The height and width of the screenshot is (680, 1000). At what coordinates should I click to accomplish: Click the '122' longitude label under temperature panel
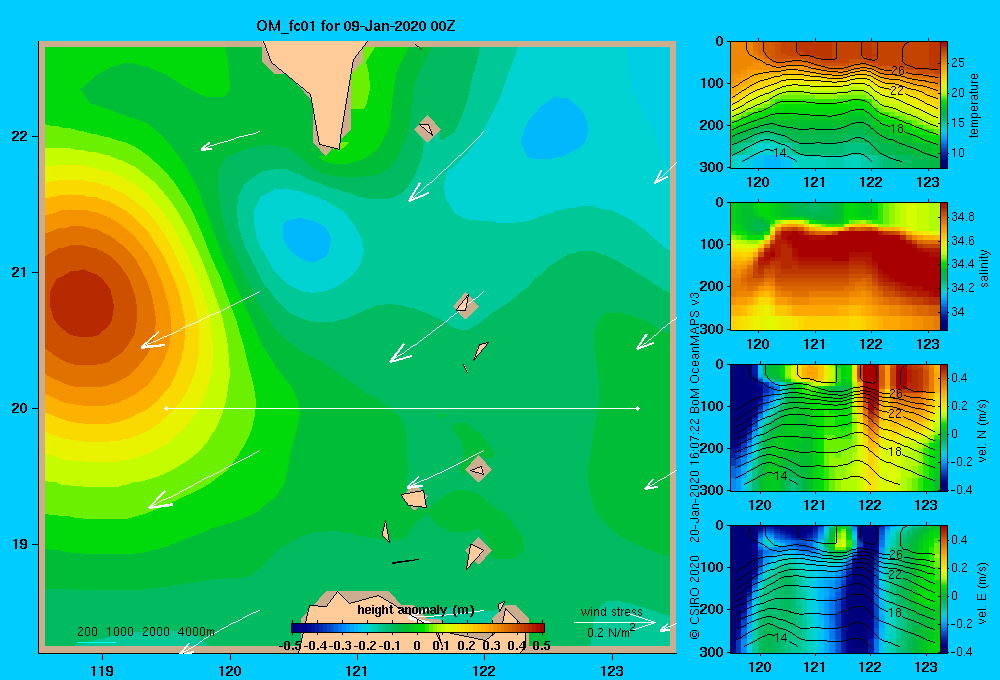(x=871, y=182)
